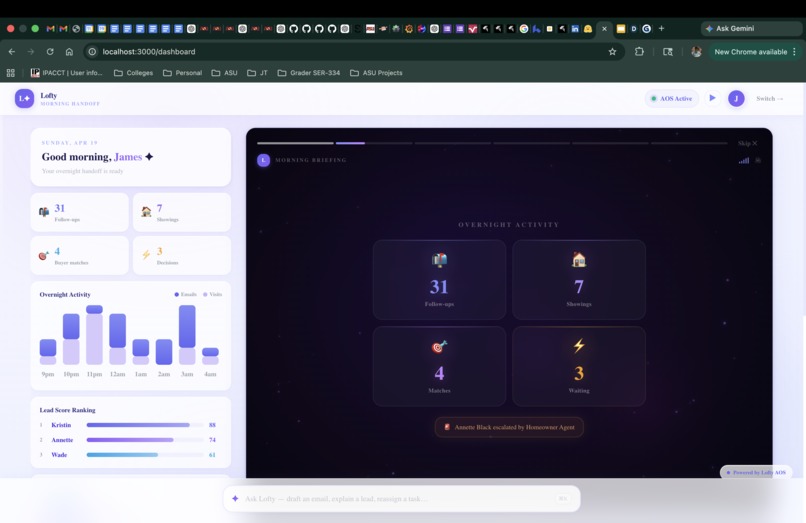Bookmark this page with the star icon

[612, 51]
